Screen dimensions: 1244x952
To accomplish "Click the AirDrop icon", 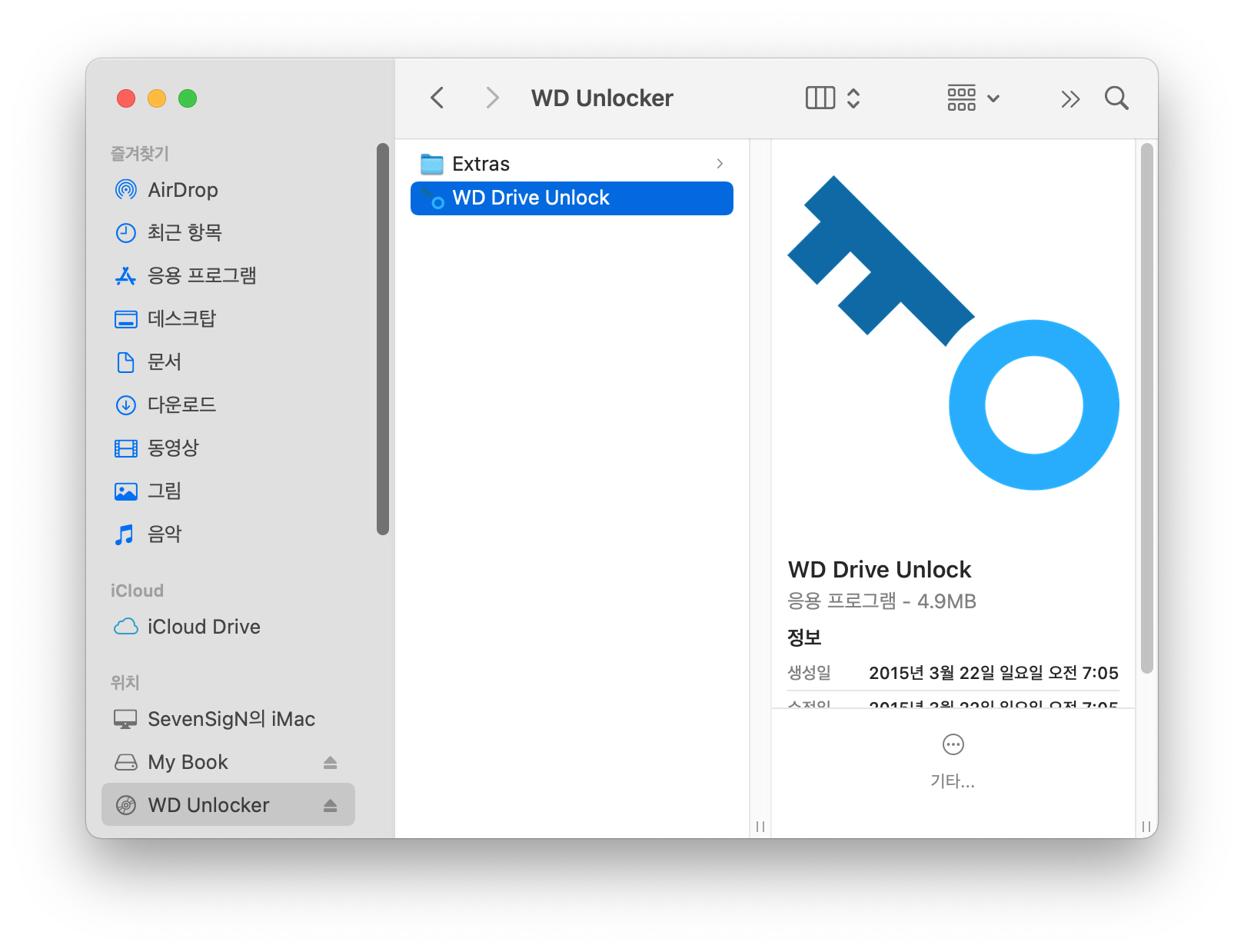I will pyautogui.click(x=126, y=189).
